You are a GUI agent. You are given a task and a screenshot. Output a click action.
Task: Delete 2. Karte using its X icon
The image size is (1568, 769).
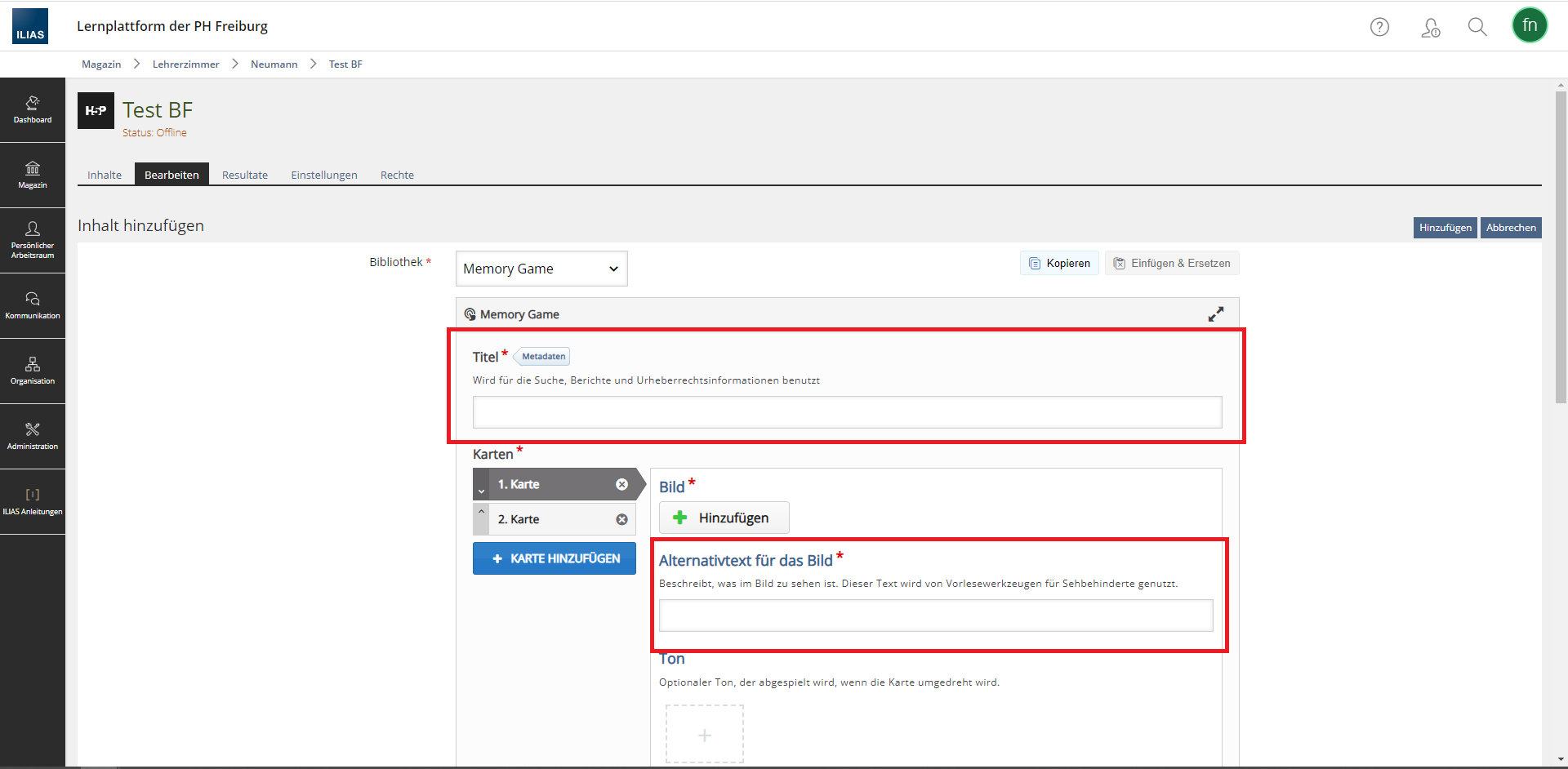coord(621,519)
